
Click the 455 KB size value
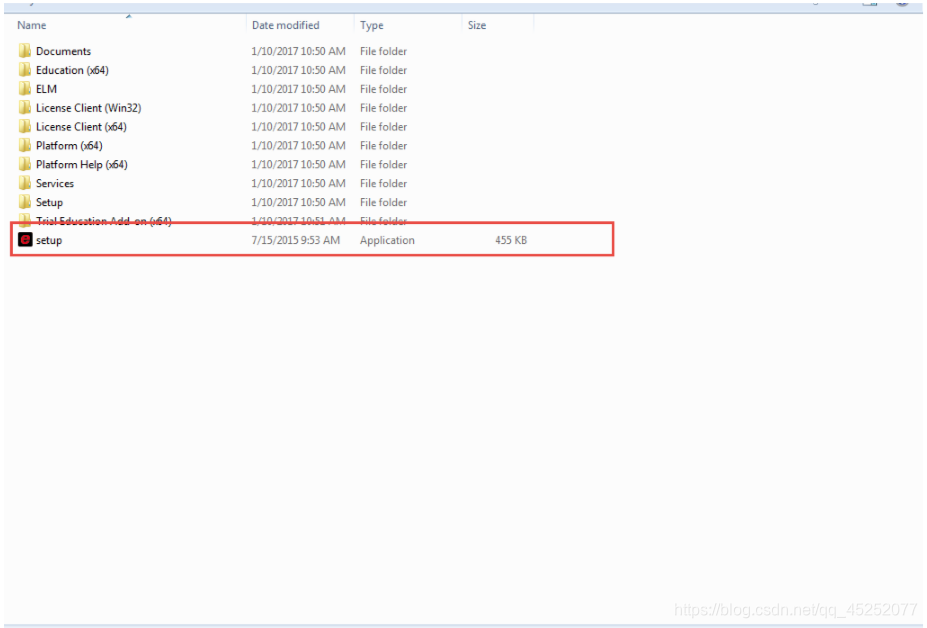click(510, 240)
